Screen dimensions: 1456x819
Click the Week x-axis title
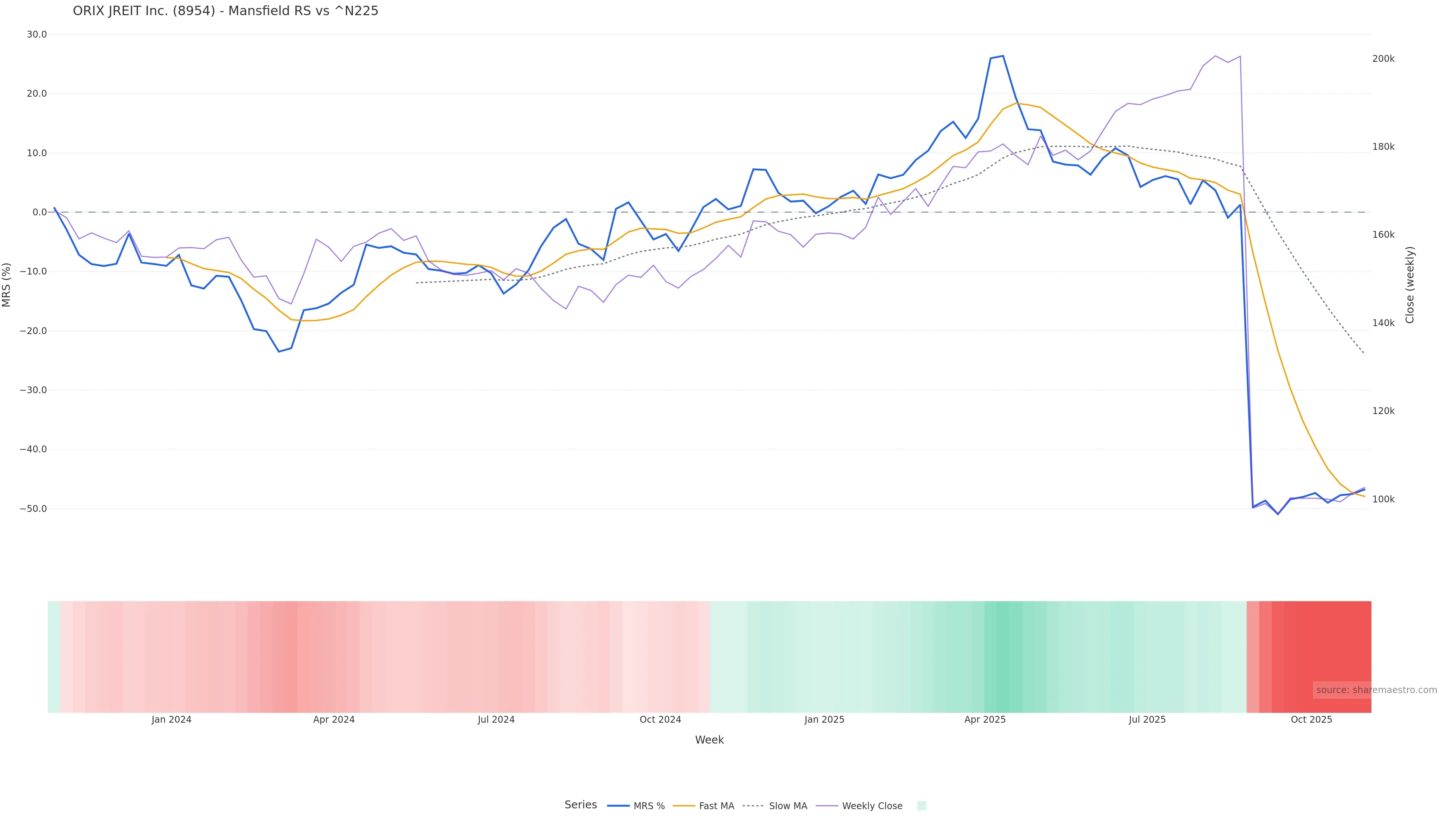coord(709,740)
